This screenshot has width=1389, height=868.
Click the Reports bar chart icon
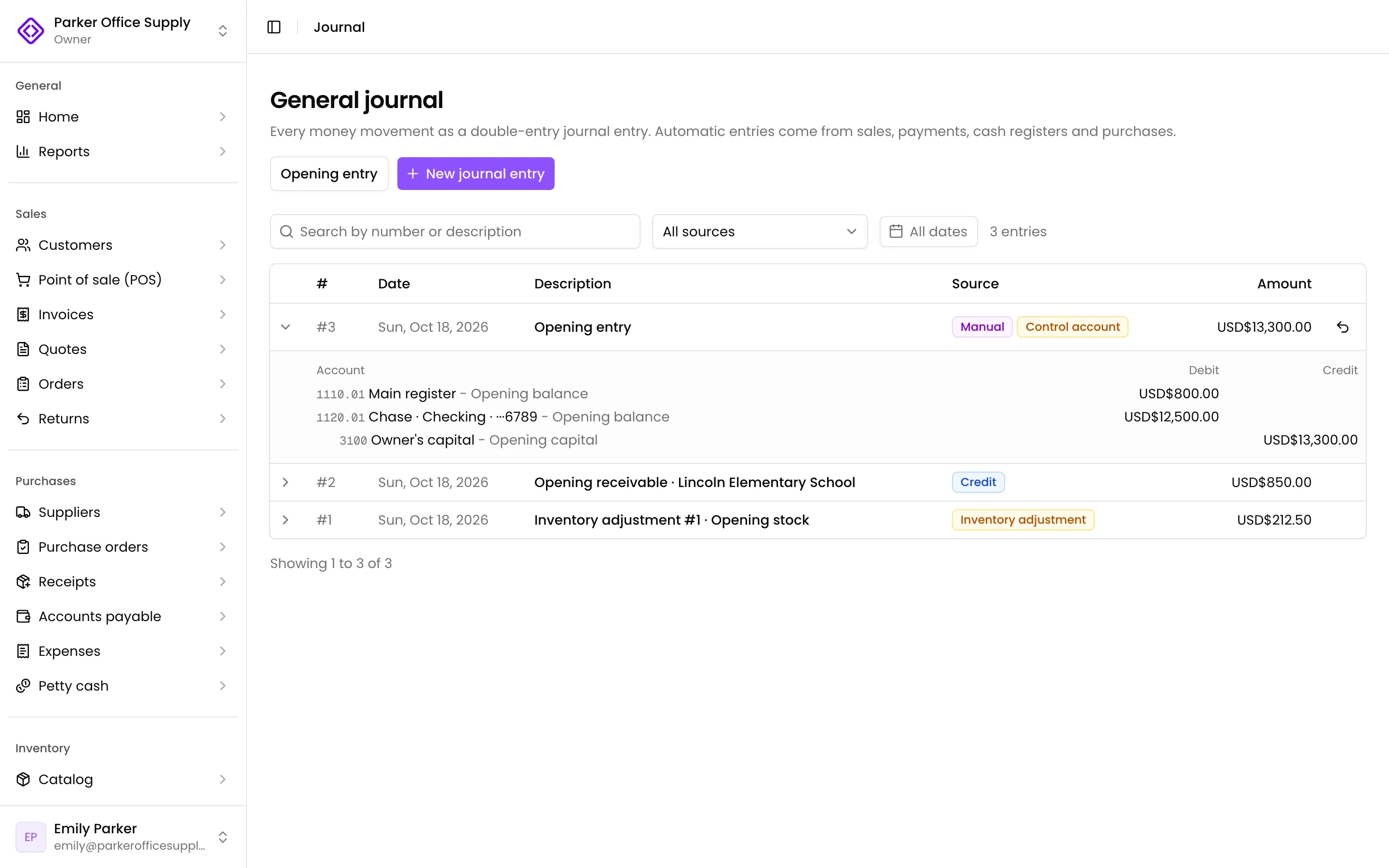(23, 151)
